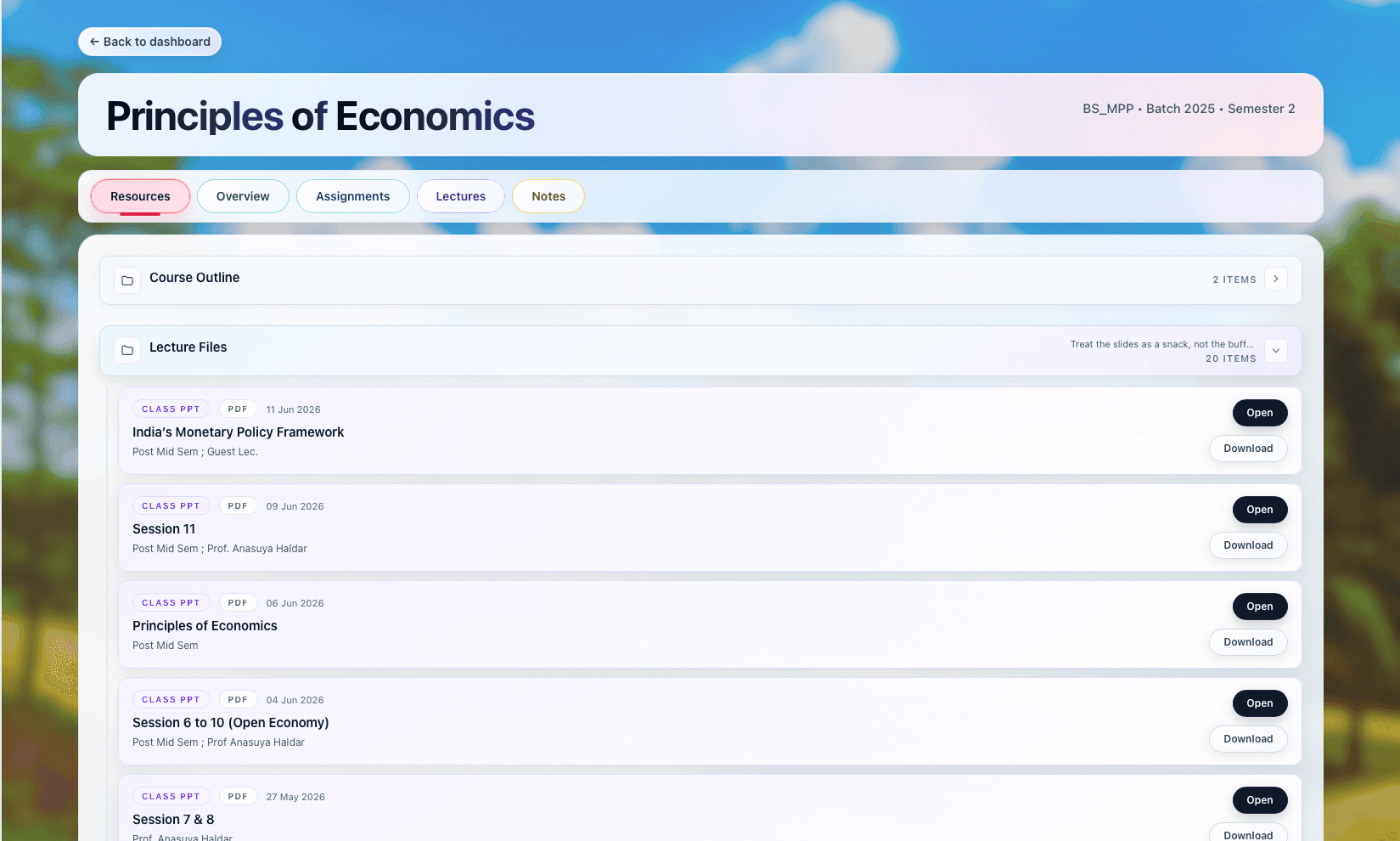Click the "Session 11" title
Image resolution: width=1400 pixels, height=841 pixels.
click(164, 529)
